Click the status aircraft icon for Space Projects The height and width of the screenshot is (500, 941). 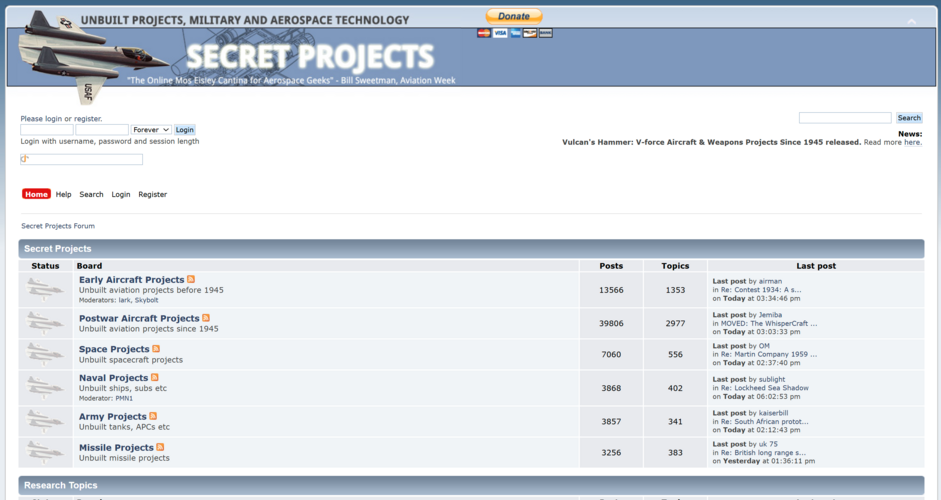(x=45, y=355)
